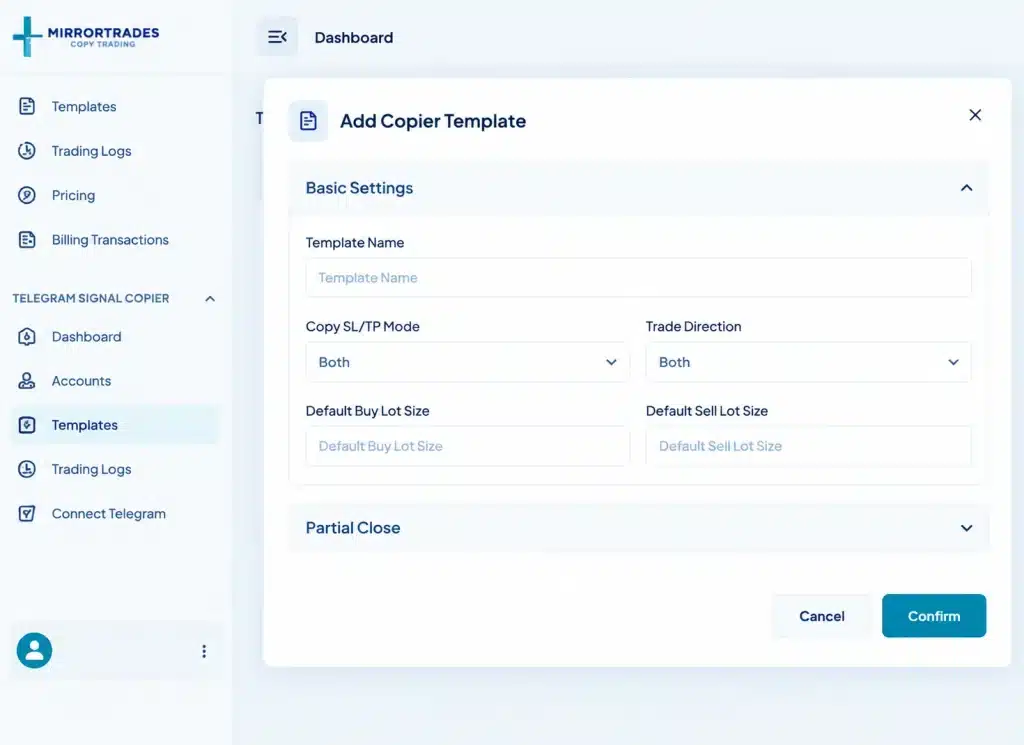Collapse the Telegram Signal Copier section
Image resolution: width=1024 pixels, height=745 pixels.
210,298
